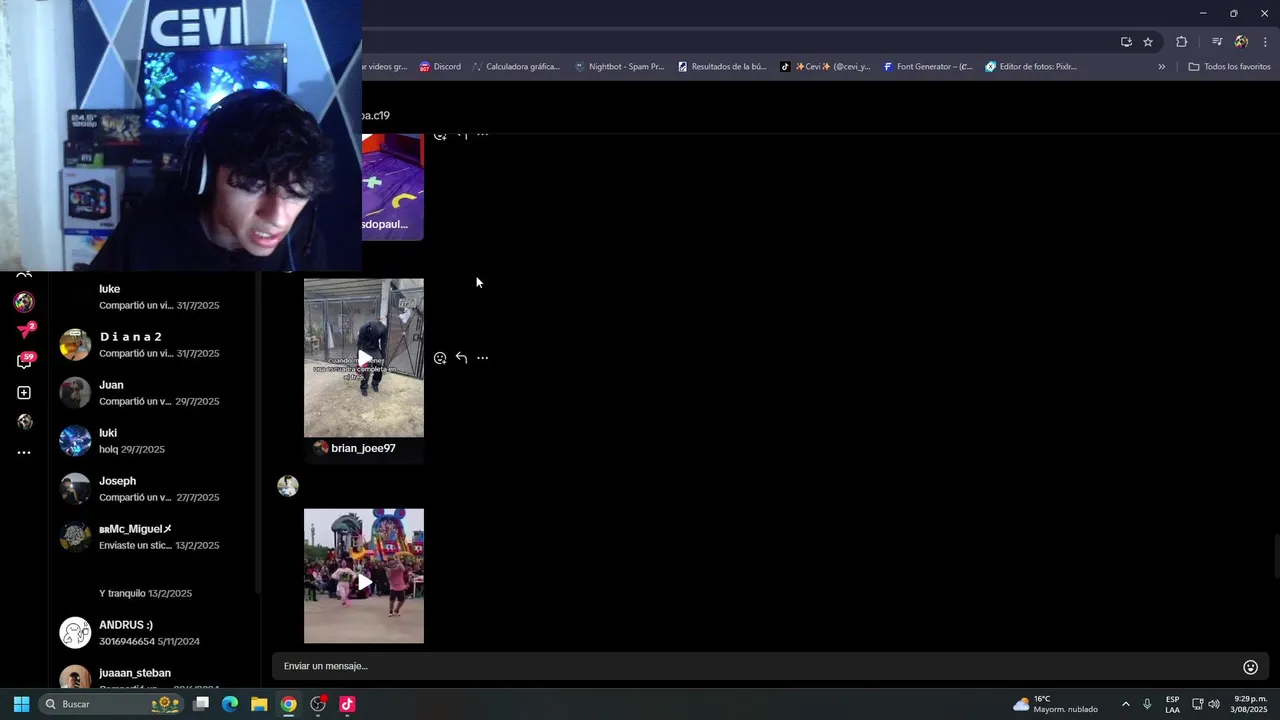Click the brian_joee97 username label

click(x=363, y=448)
